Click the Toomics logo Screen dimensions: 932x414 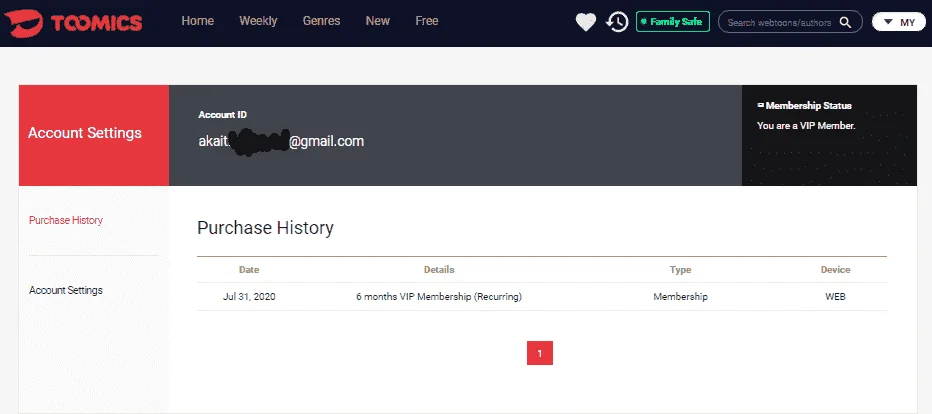point(73,23)
